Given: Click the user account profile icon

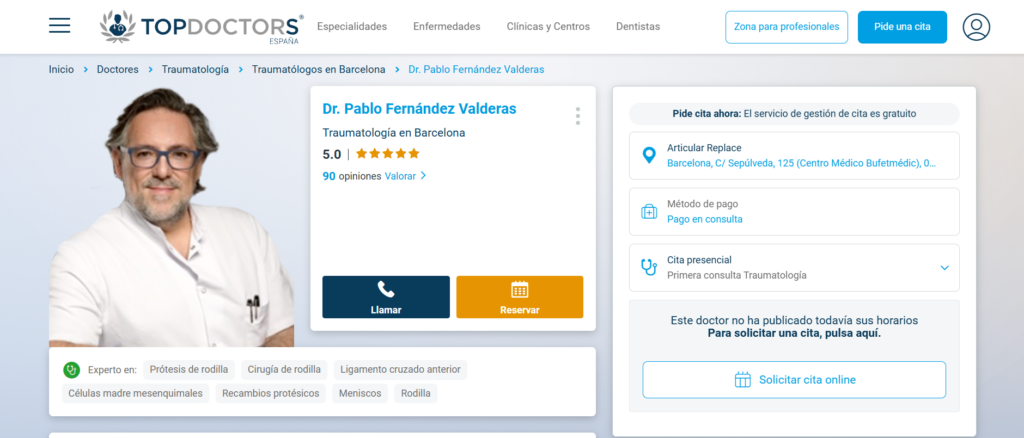Looking at the screenshot, I should tap(976, 27).
